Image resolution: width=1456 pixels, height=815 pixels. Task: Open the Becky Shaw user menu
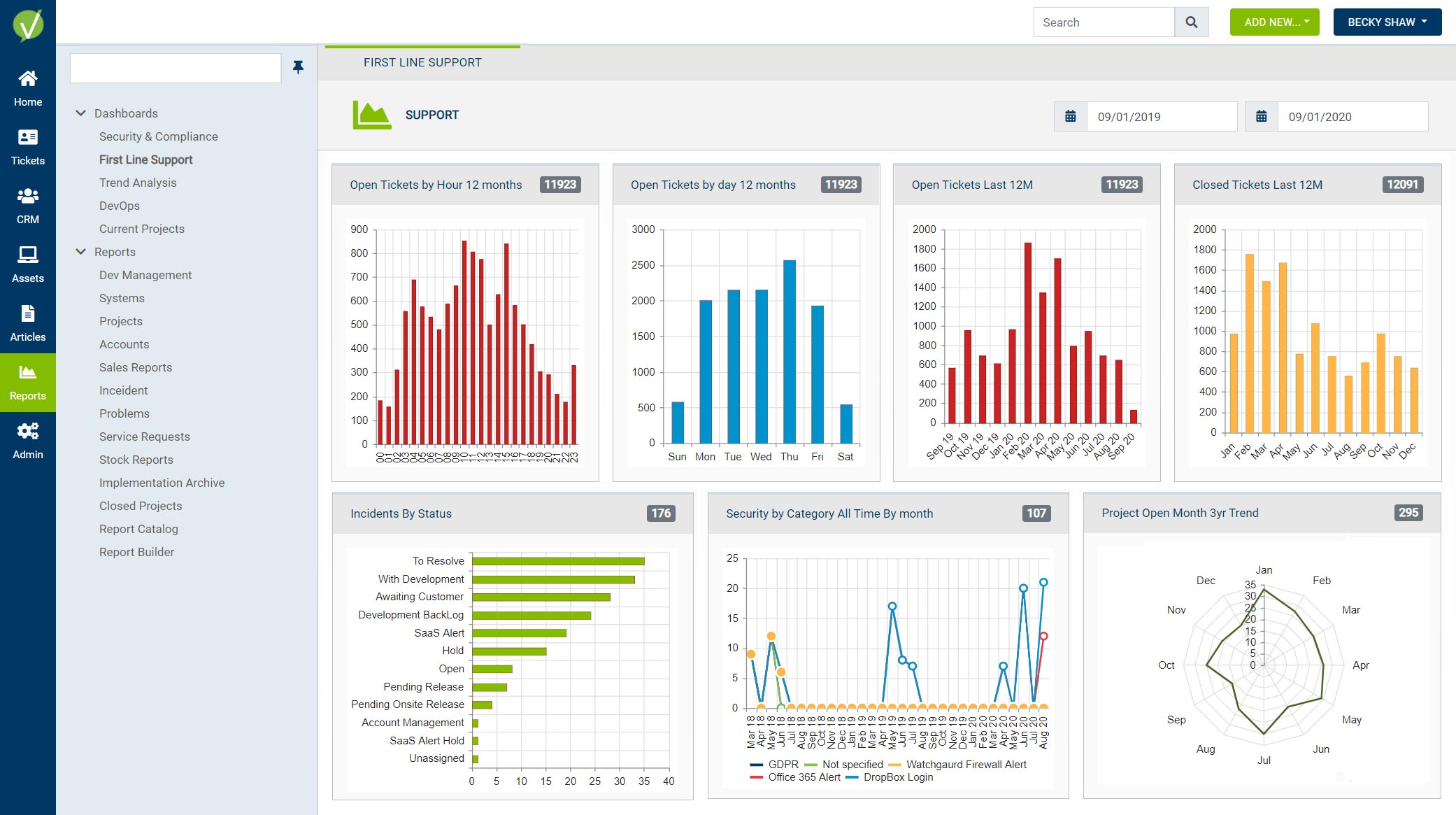click(1387, 22)
